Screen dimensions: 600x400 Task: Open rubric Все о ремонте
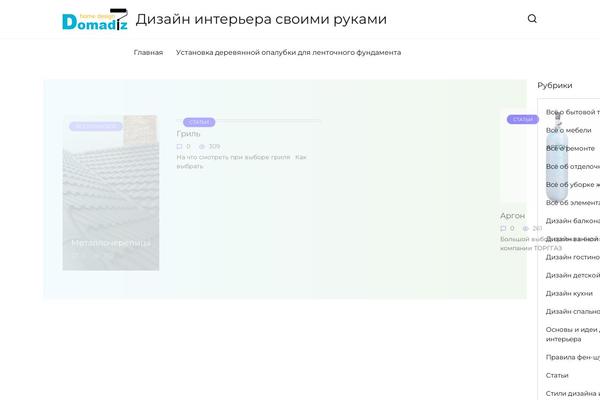[570, 148]
